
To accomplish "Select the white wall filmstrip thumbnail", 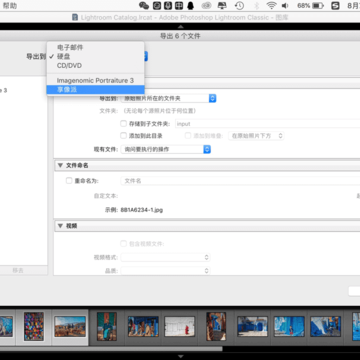I will coord(180,326).
